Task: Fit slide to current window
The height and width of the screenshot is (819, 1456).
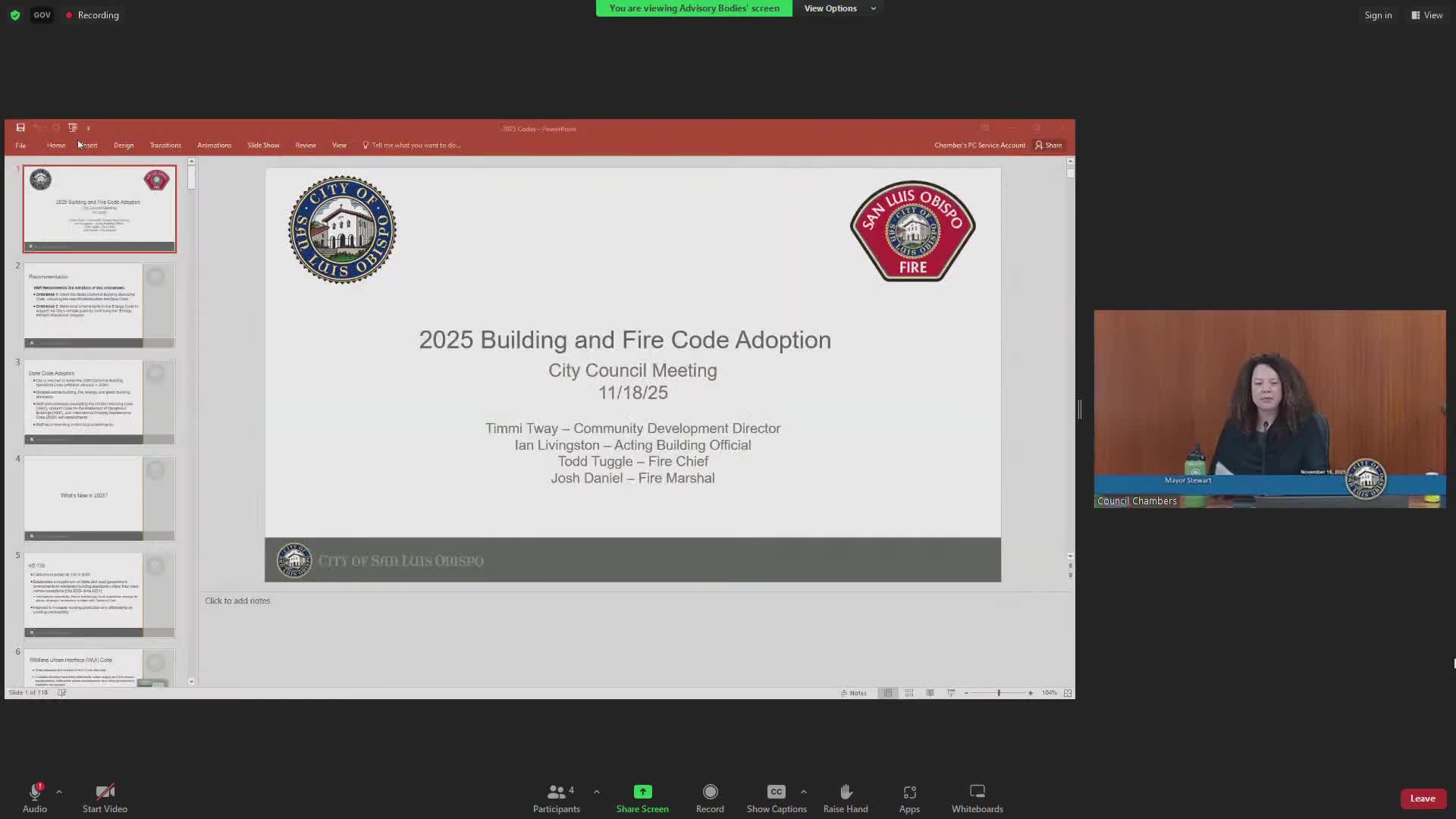Action: [1068, 692]
